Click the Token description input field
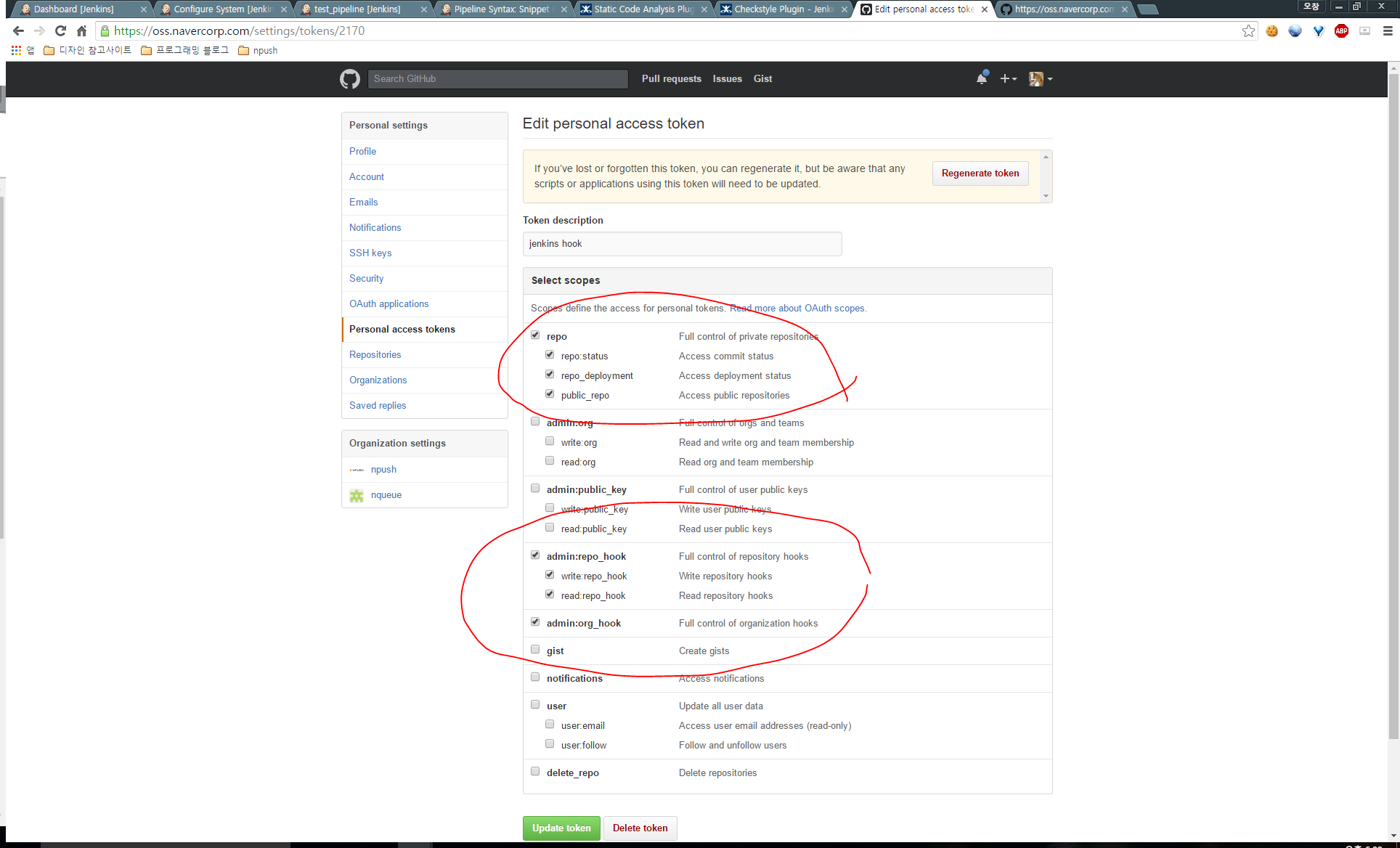1400x848 pixels. pos(682,244)
